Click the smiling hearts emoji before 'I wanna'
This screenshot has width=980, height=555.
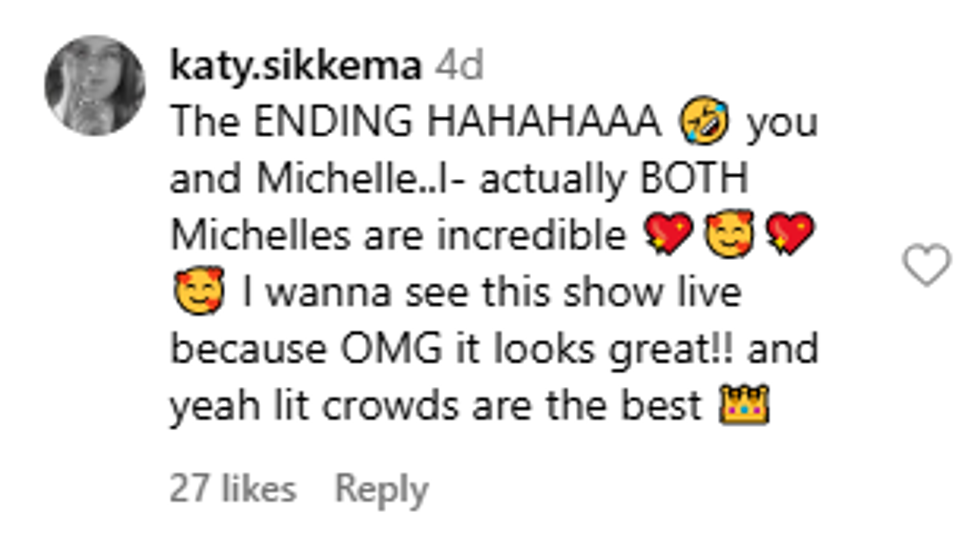coord(199,291)
